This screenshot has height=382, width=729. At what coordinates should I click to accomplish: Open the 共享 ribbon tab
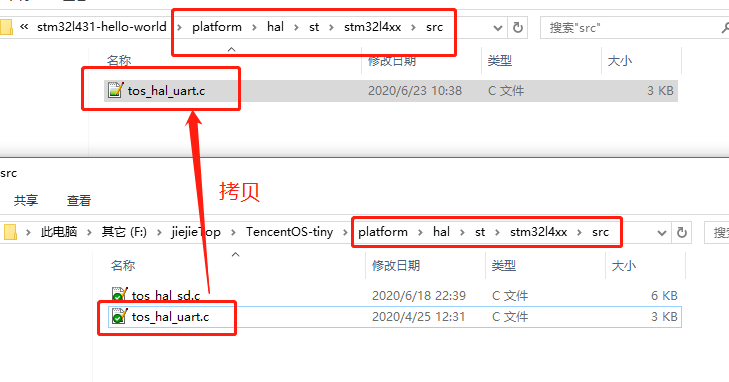(26, 200)
